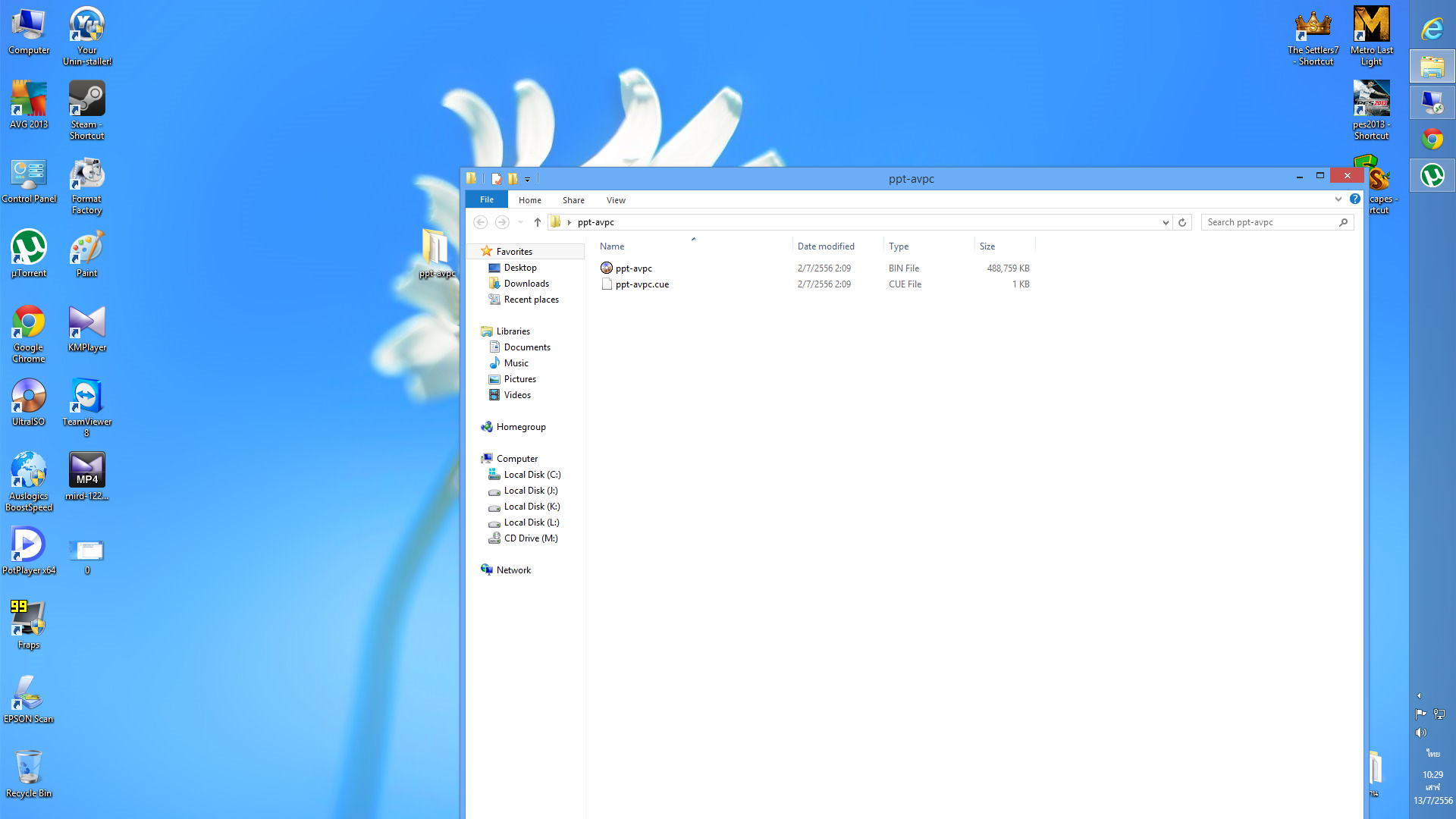Expand the address bar history dropdown
Image resolution: width=1456 pixels, height=819 pixels.
1165,222
